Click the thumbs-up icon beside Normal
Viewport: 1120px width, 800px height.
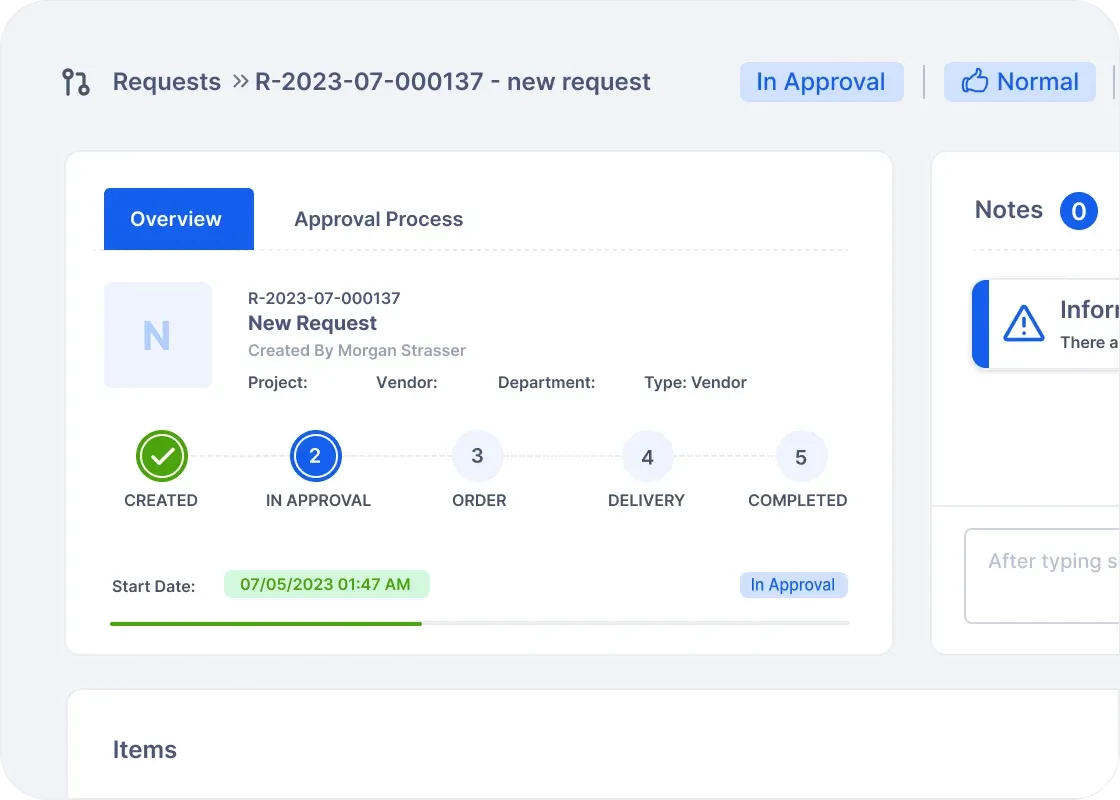[974, 81]
